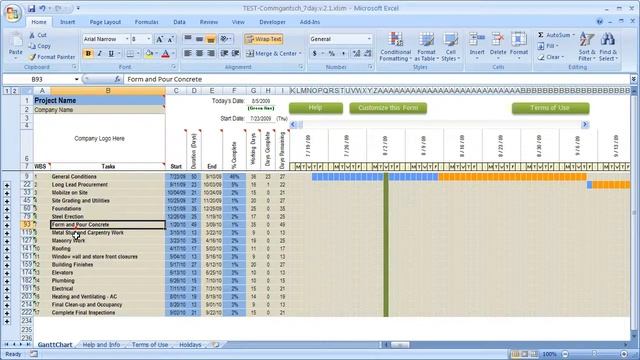Toggle bottom vertical alignment
The width and height of the screenshot is (640, 360).
(x=211, y=39)
